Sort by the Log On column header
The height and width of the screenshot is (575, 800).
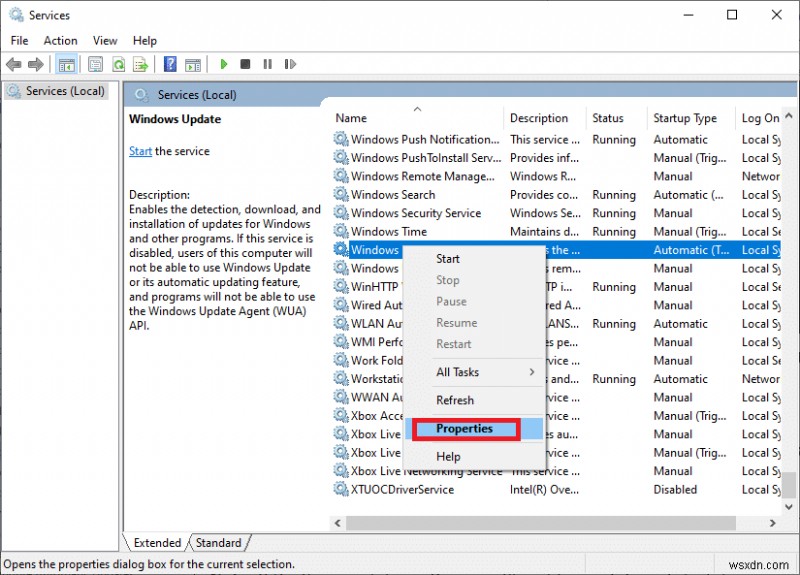pyautogui.click(x=760, y=118)
